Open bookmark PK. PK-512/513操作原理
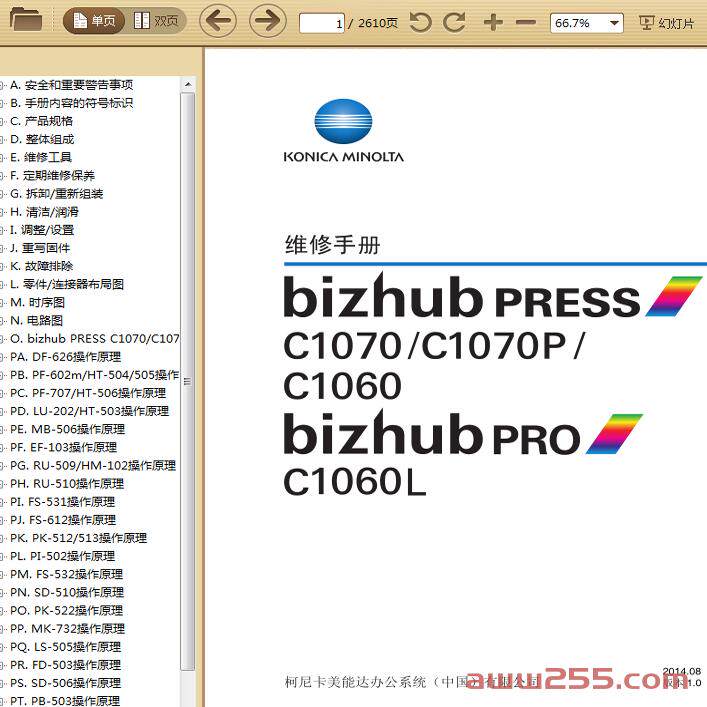This screenshot has width=707, height=707. coord(78,538)
